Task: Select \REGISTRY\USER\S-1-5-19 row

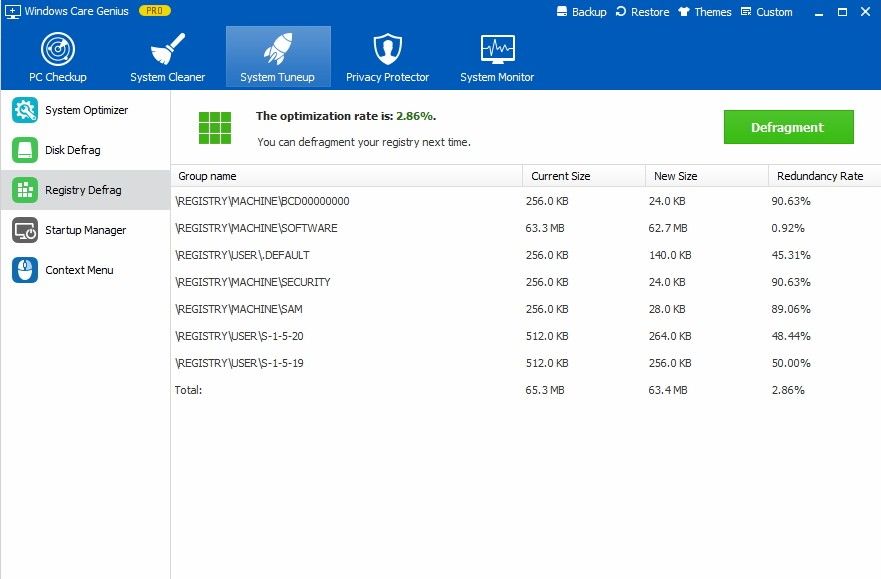Action: point(525,363)
